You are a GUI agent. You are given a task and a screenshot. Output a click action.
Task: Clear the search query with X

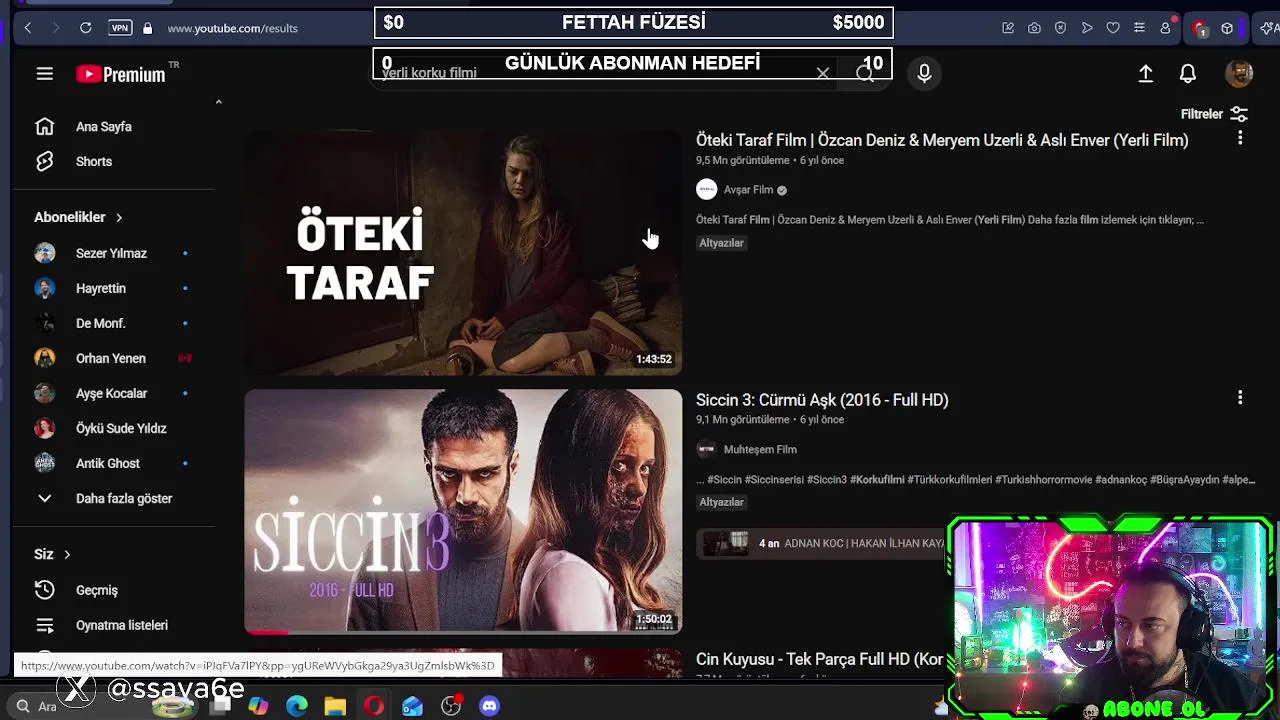tap(822, 74)
